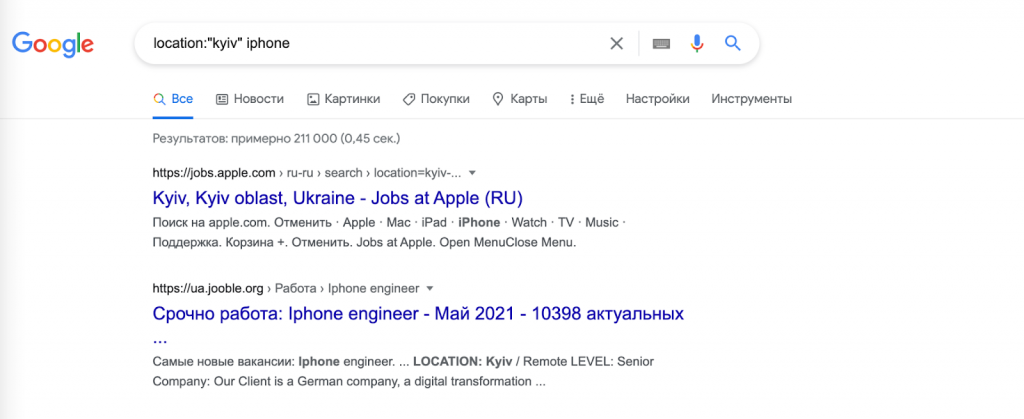Select the Карты maps tab
Screen dimensions: 1024x419
(x=519, y=99)
